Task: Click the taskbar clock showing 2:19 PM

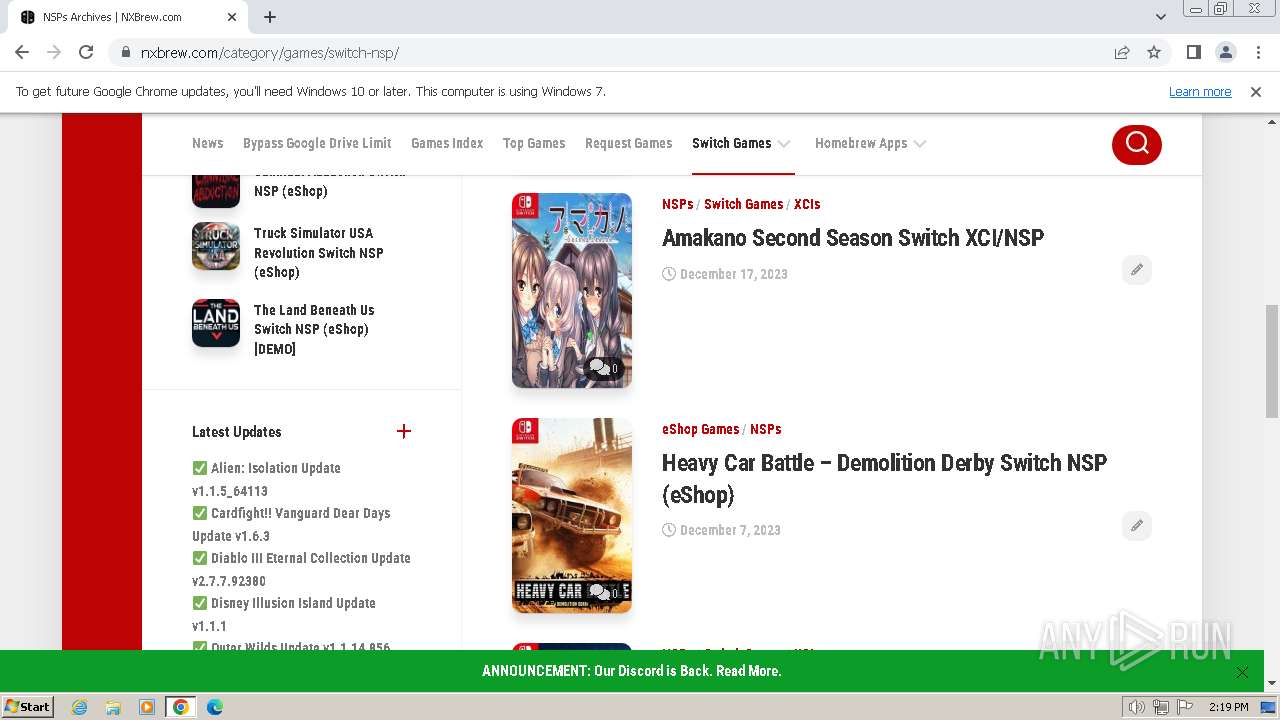Action: [1228, 707]
